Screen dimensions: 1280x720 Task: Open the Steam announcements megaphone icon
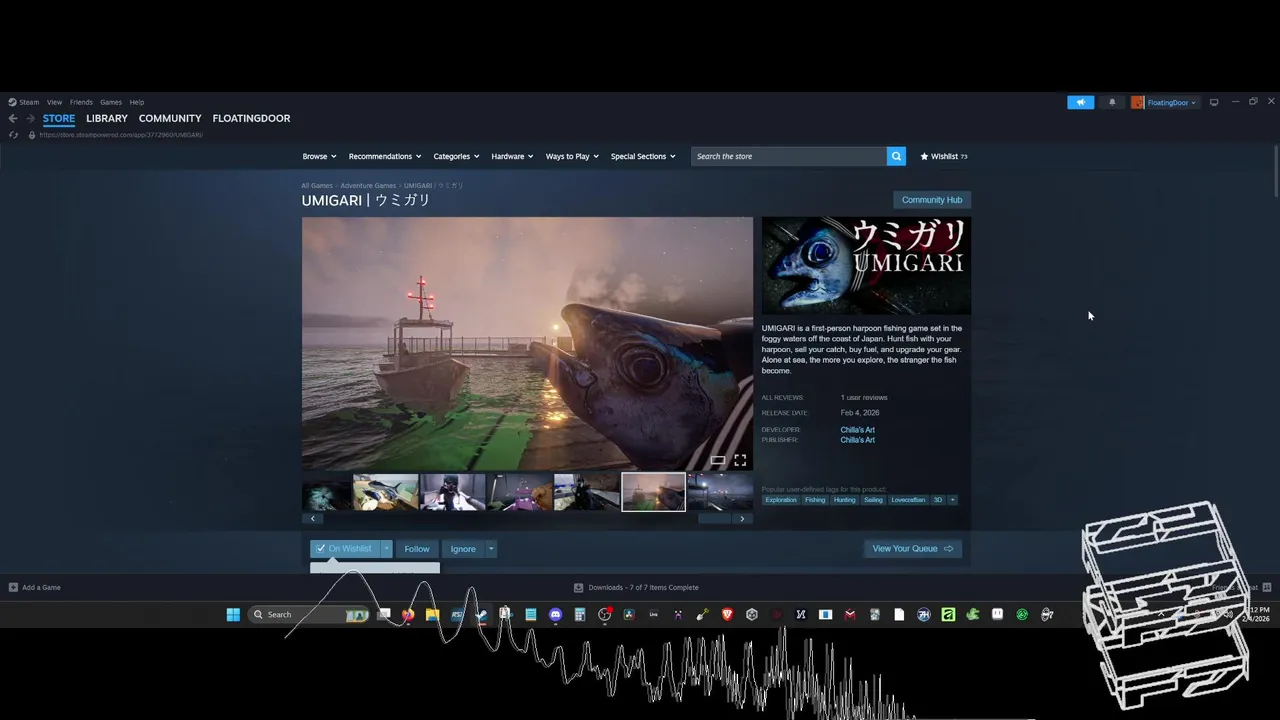pyautogui.click(x=1080, y=102)
